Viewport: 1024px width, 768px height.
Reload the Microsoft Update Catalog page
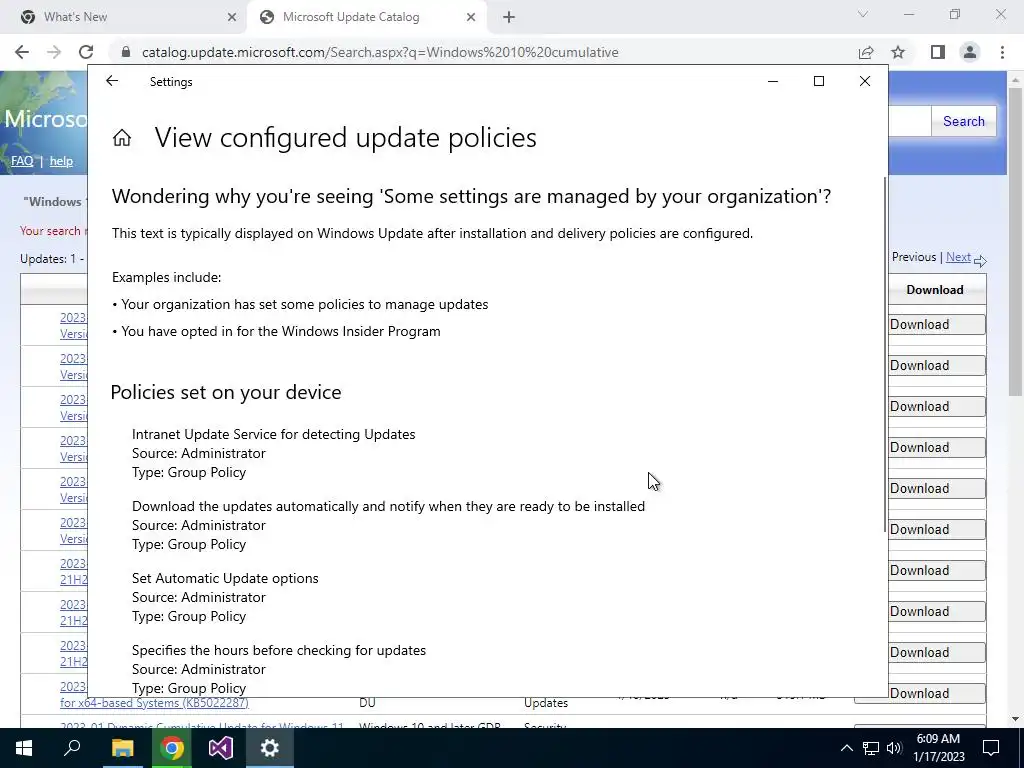(x=86, y=52)
